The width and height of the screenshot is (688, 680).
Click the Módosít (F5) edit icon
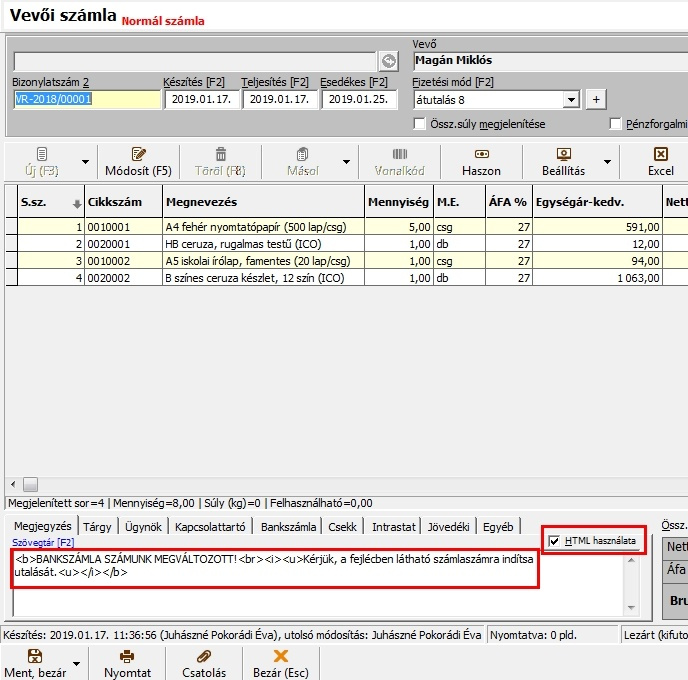pos(138,154)
